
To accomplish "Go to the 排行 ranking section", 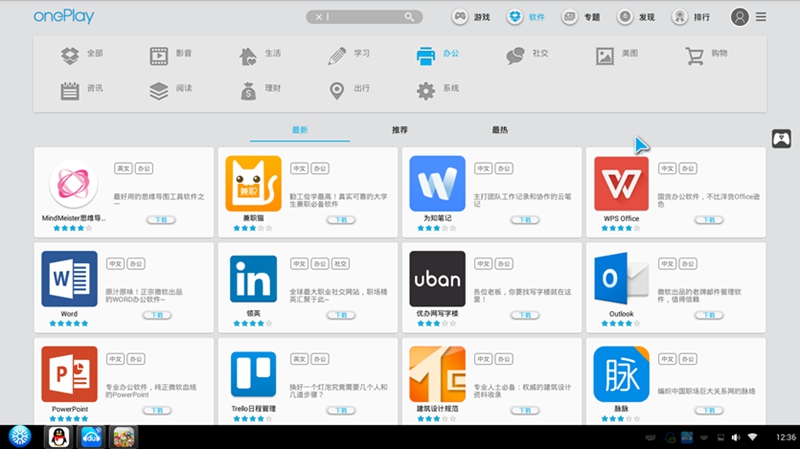I will 692,17.
